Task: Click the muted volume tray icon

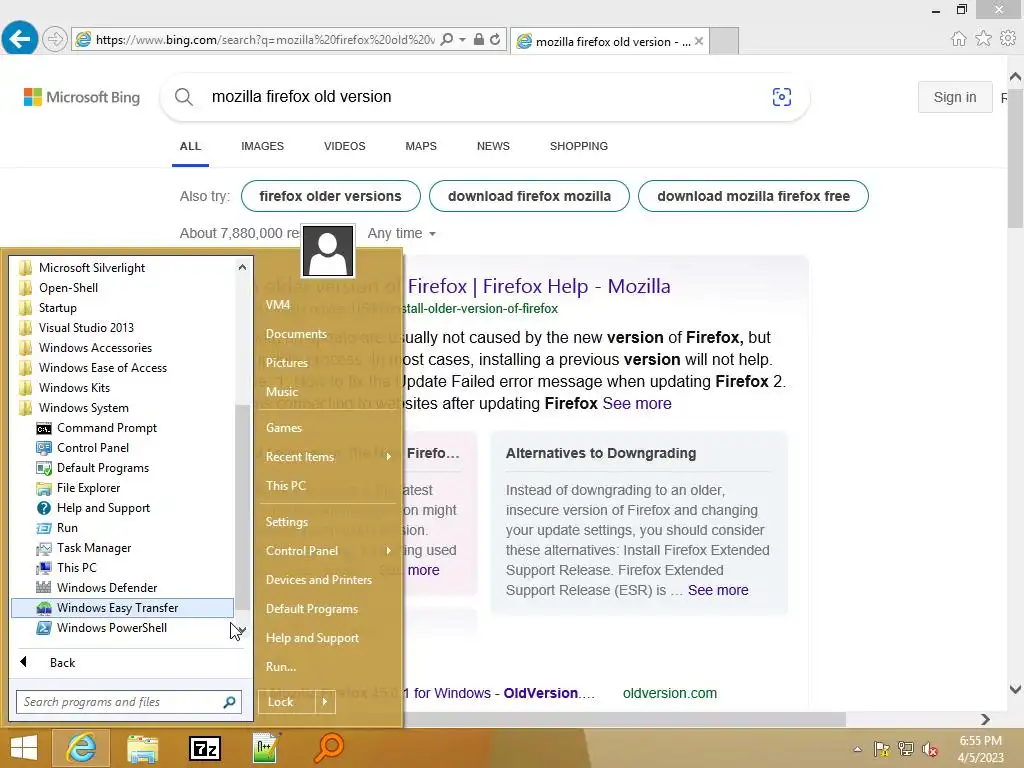Action: 930,749
